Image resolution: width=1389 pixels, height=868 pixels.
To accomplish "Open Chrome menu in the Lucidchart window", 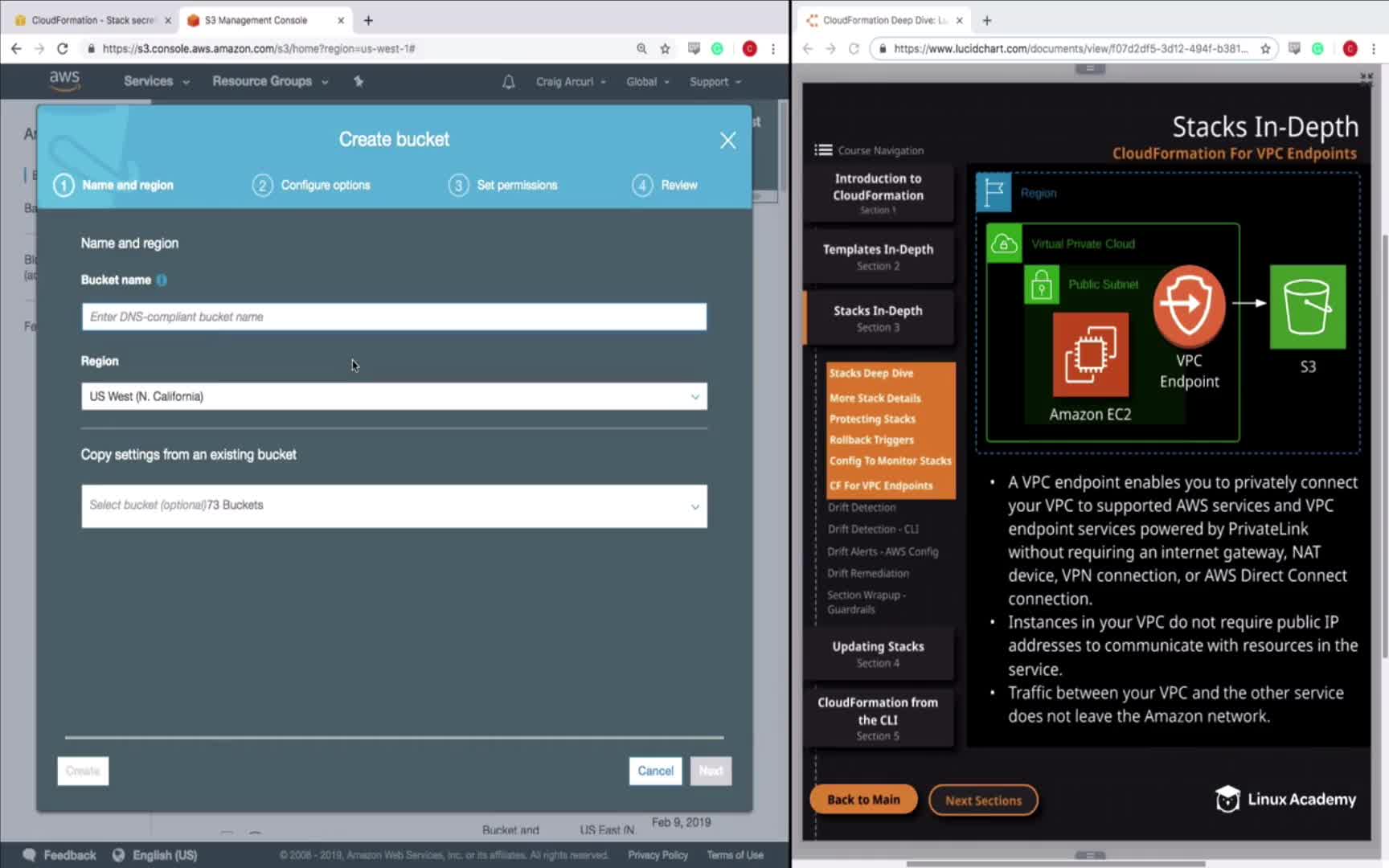I will [x=1374, y=48].
